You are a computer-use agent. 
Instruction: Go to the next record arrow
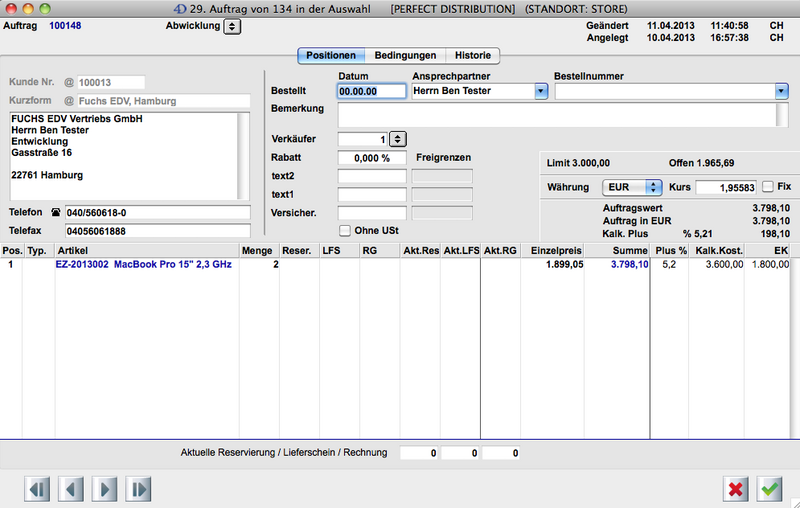(104, 489)
